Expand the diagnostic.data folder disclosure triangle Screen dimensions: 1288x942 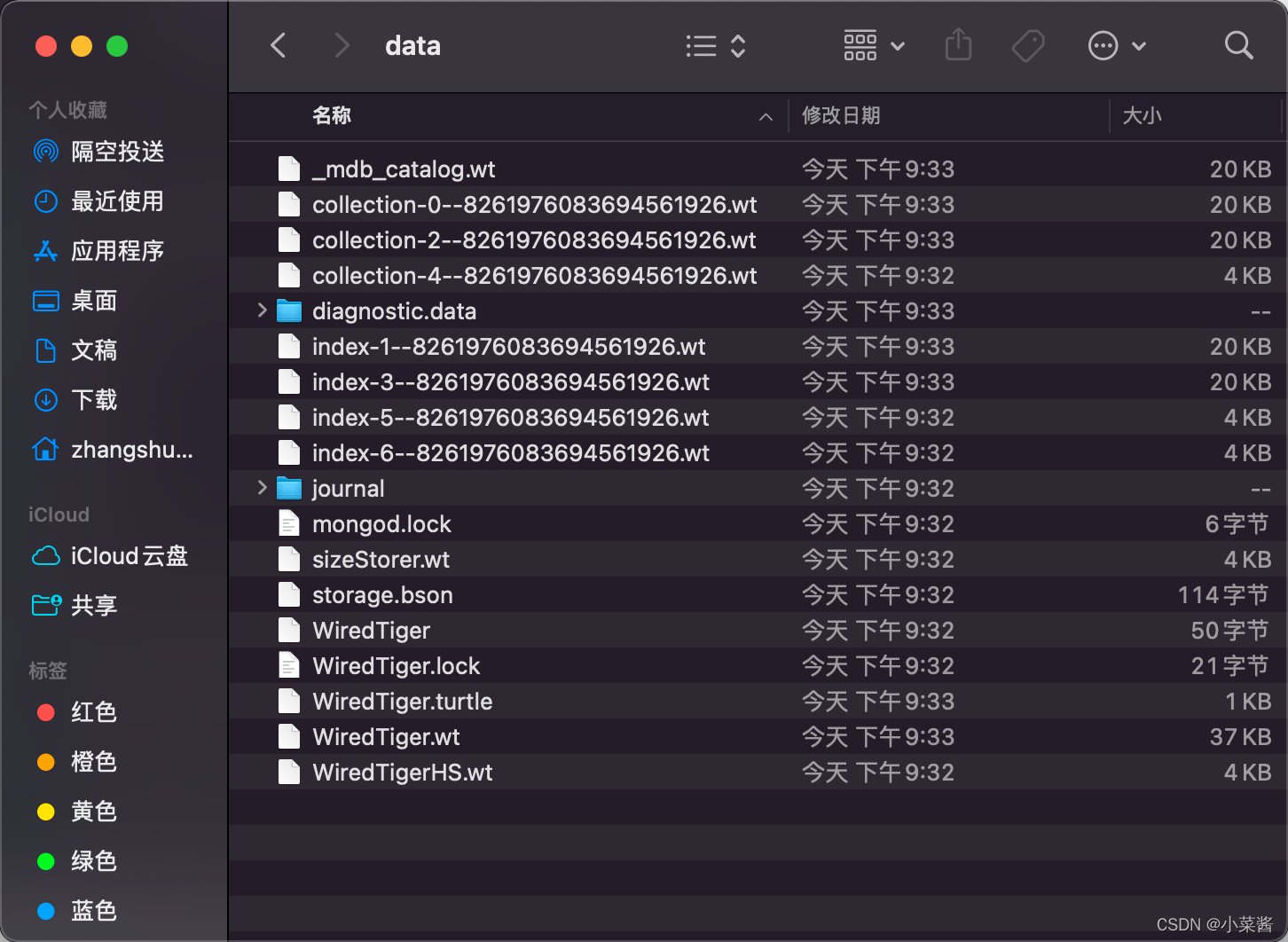(x=261, y=310)
